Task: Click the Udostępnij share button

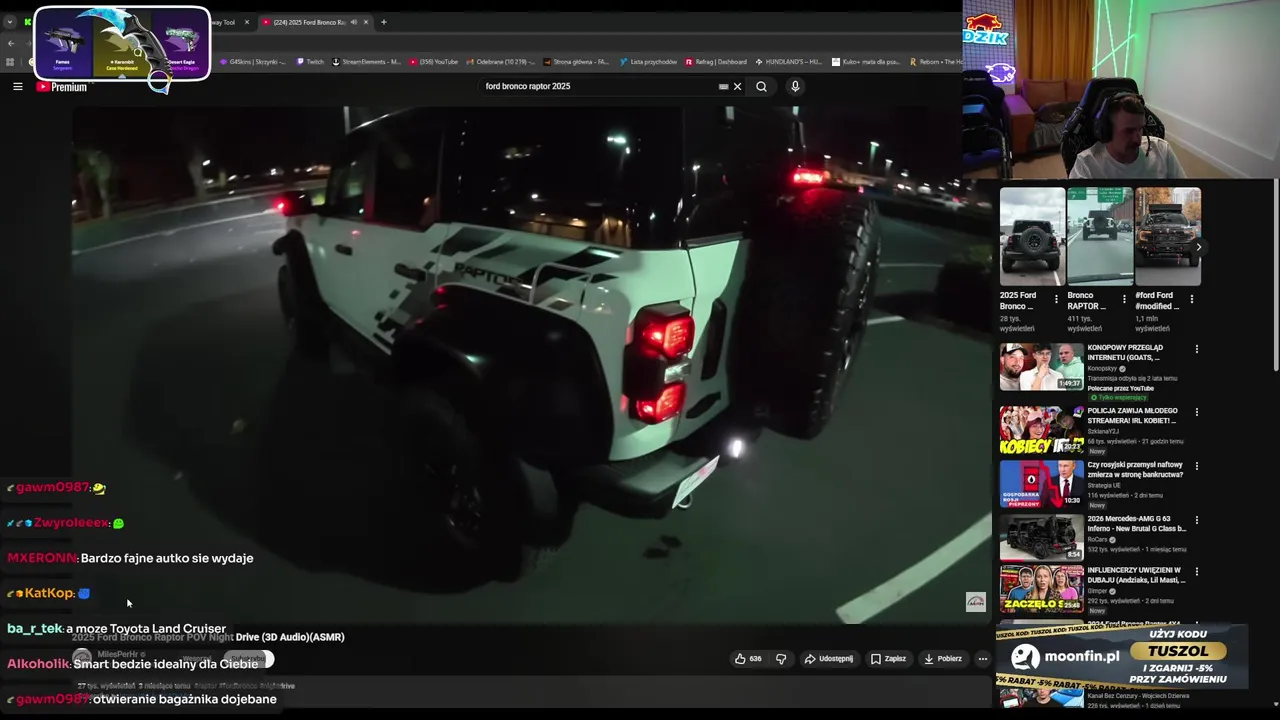Action: click(830, 659)
